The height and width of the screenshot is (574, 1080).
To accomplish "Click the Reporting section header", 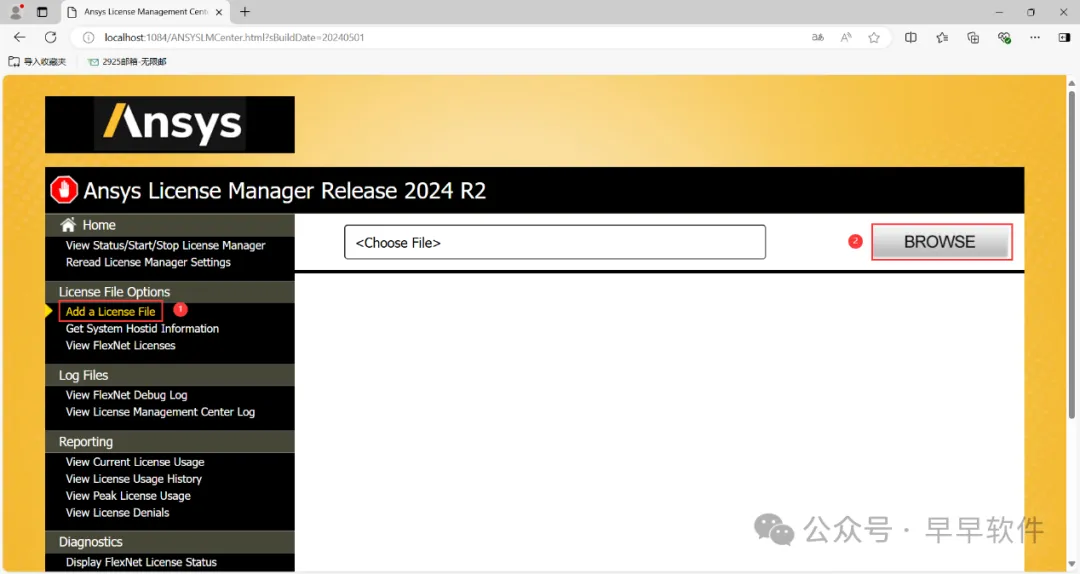I will click(85, 442).
